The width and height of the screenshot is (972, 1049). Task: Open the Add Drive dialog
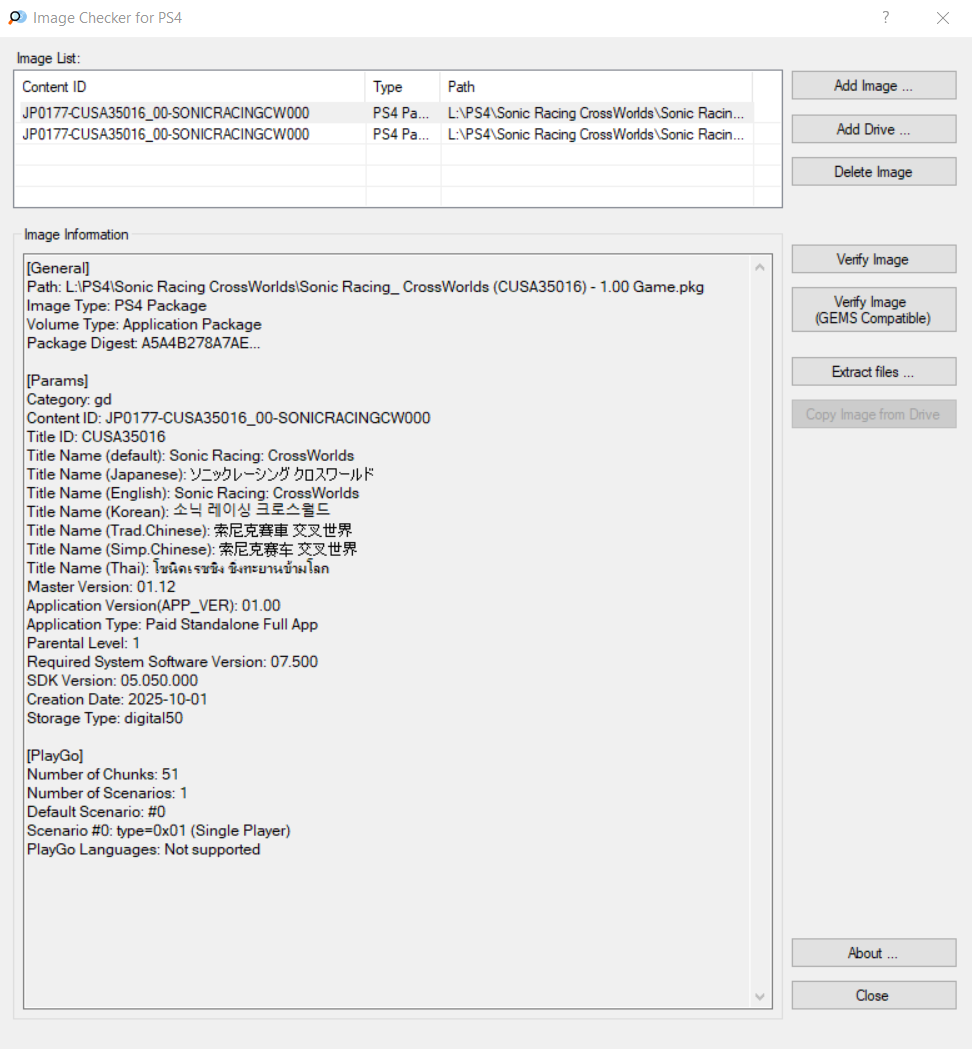tap(873, 129)
